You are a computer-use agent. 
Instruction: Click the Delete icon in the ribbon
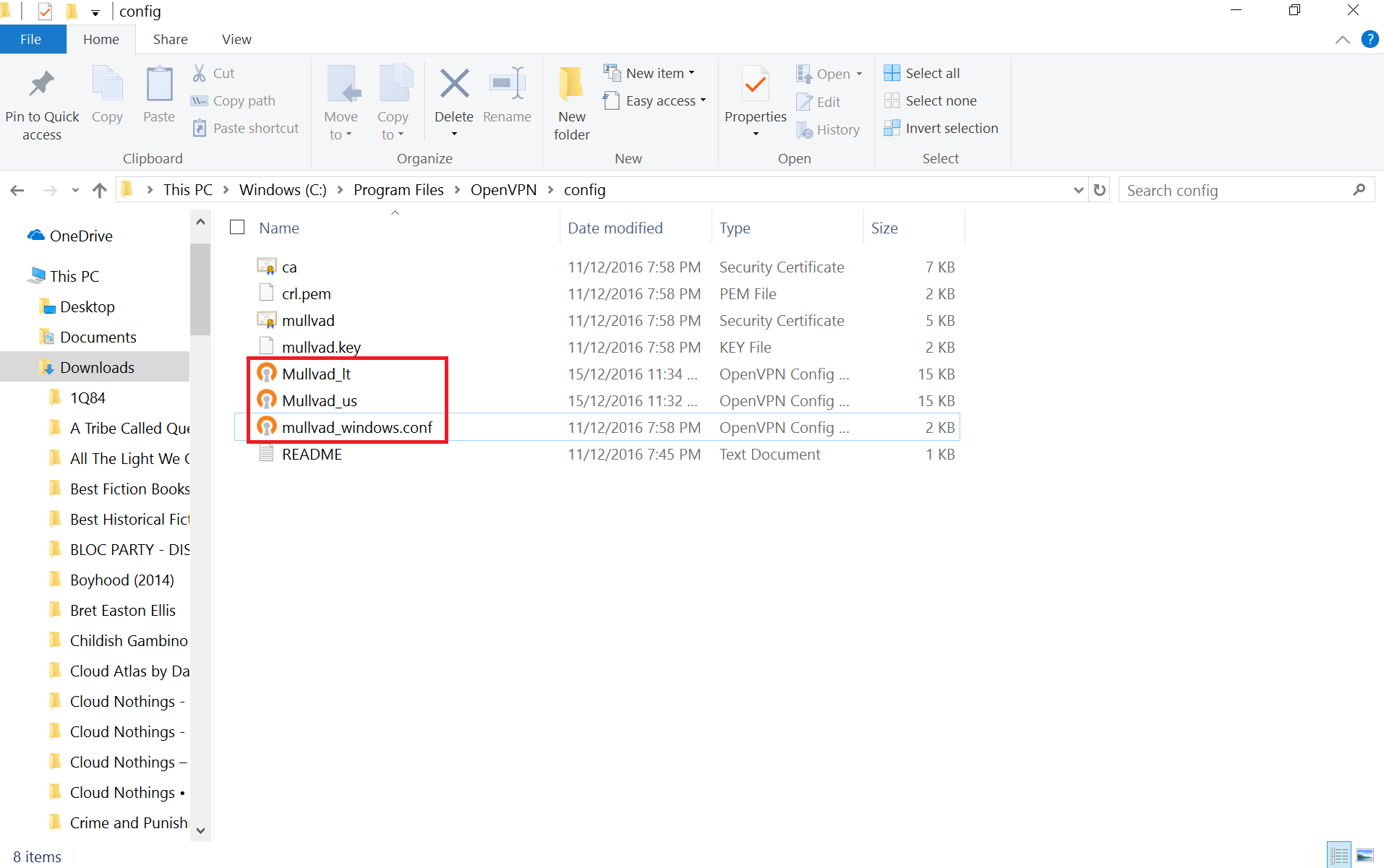click(x=453, y=85)
